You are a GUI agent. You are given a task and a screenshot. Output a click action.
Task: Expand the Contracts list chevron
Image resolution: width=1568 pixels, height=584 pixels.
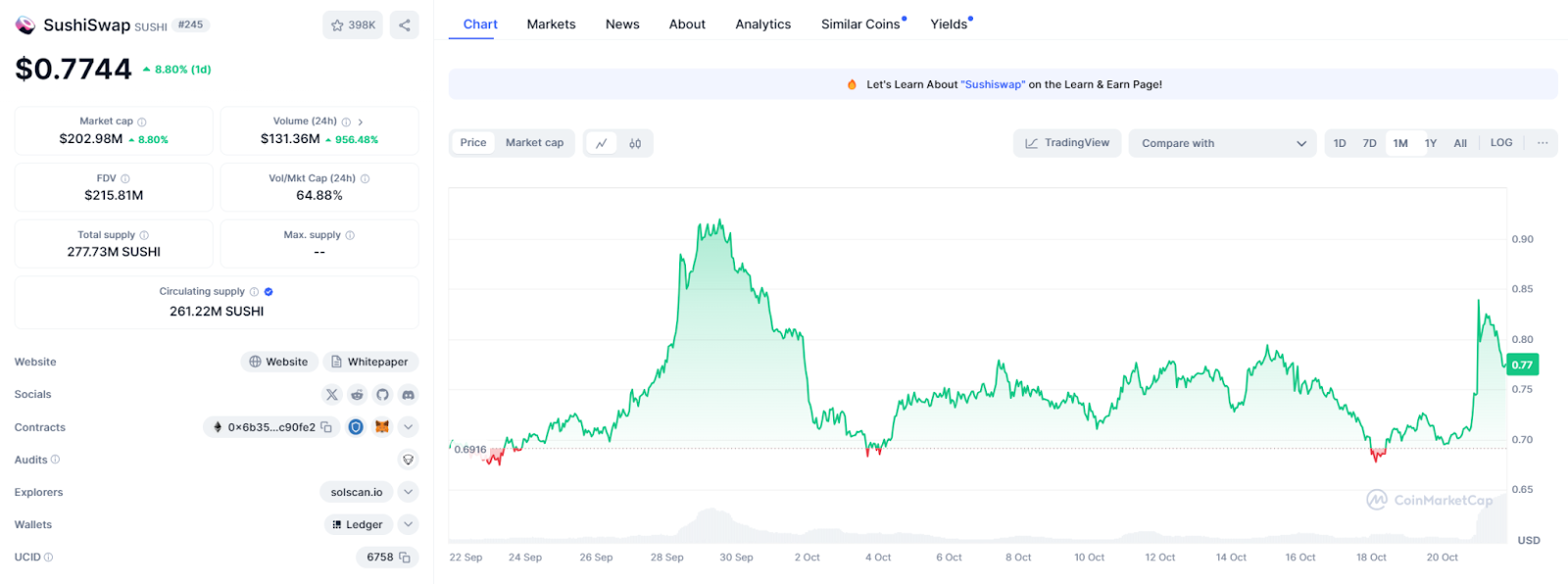[x=409, y=427]
